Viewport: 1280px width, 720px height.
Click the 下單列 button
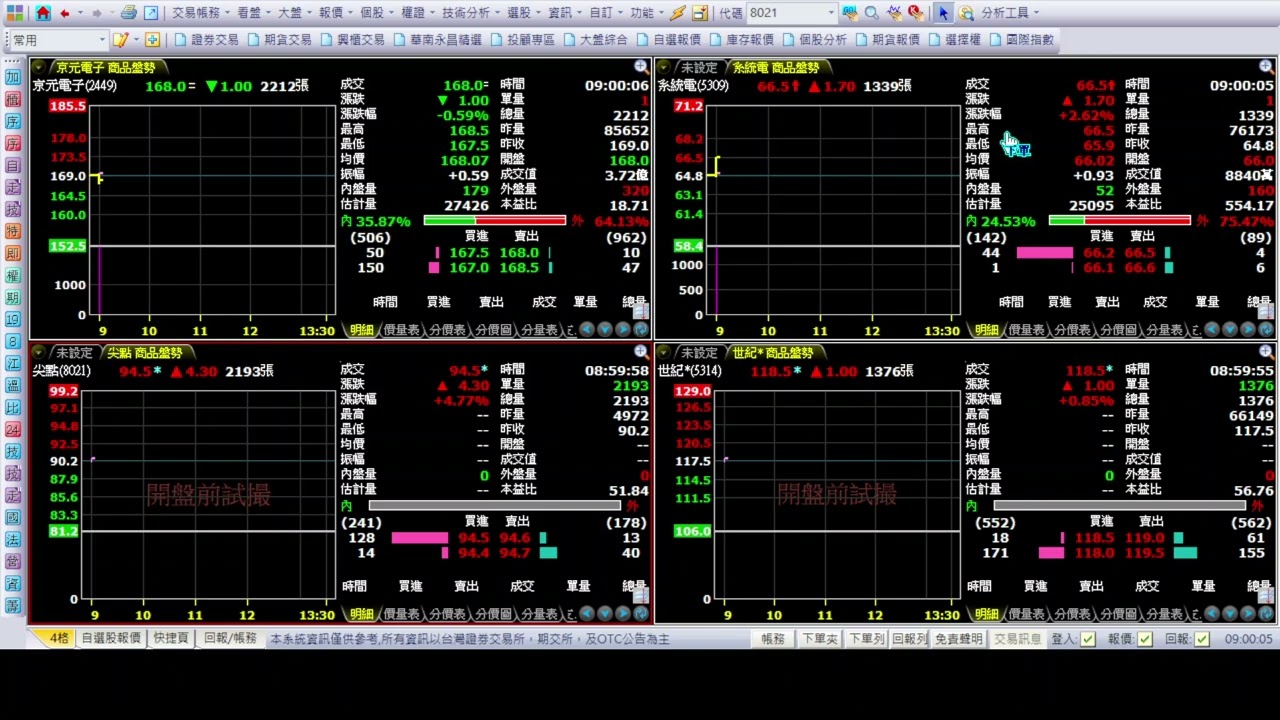click(x=866, y=639)
